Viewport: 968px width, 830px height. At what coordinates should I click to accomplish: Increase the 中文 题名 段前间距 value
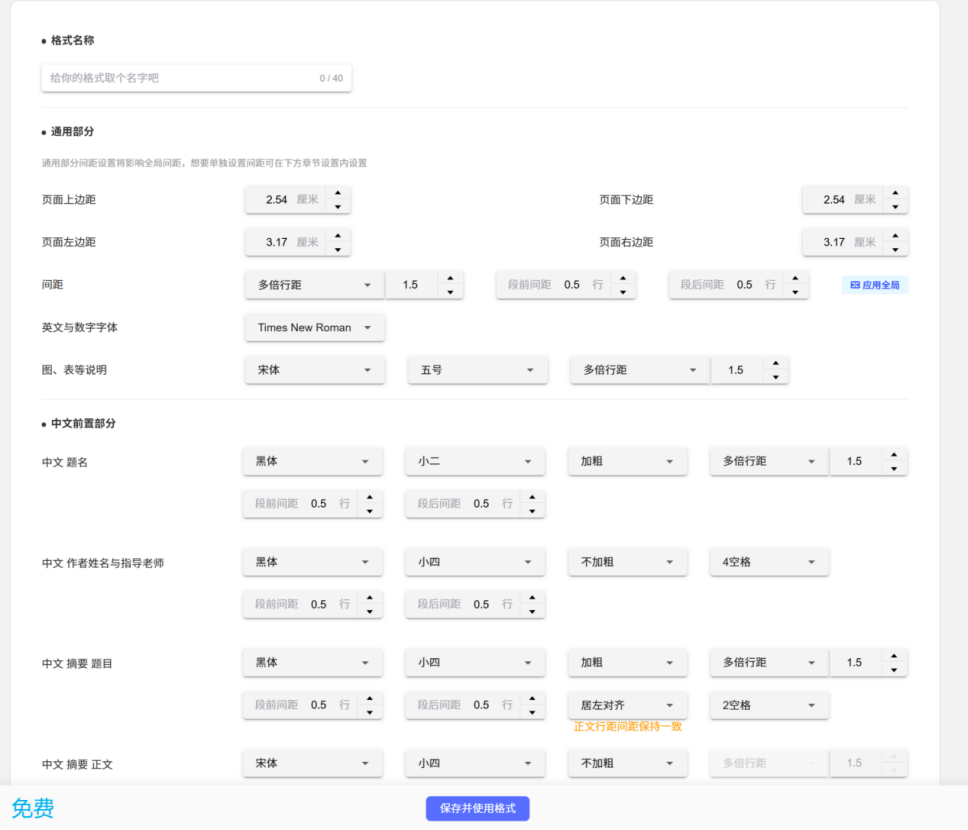point(369,497)
